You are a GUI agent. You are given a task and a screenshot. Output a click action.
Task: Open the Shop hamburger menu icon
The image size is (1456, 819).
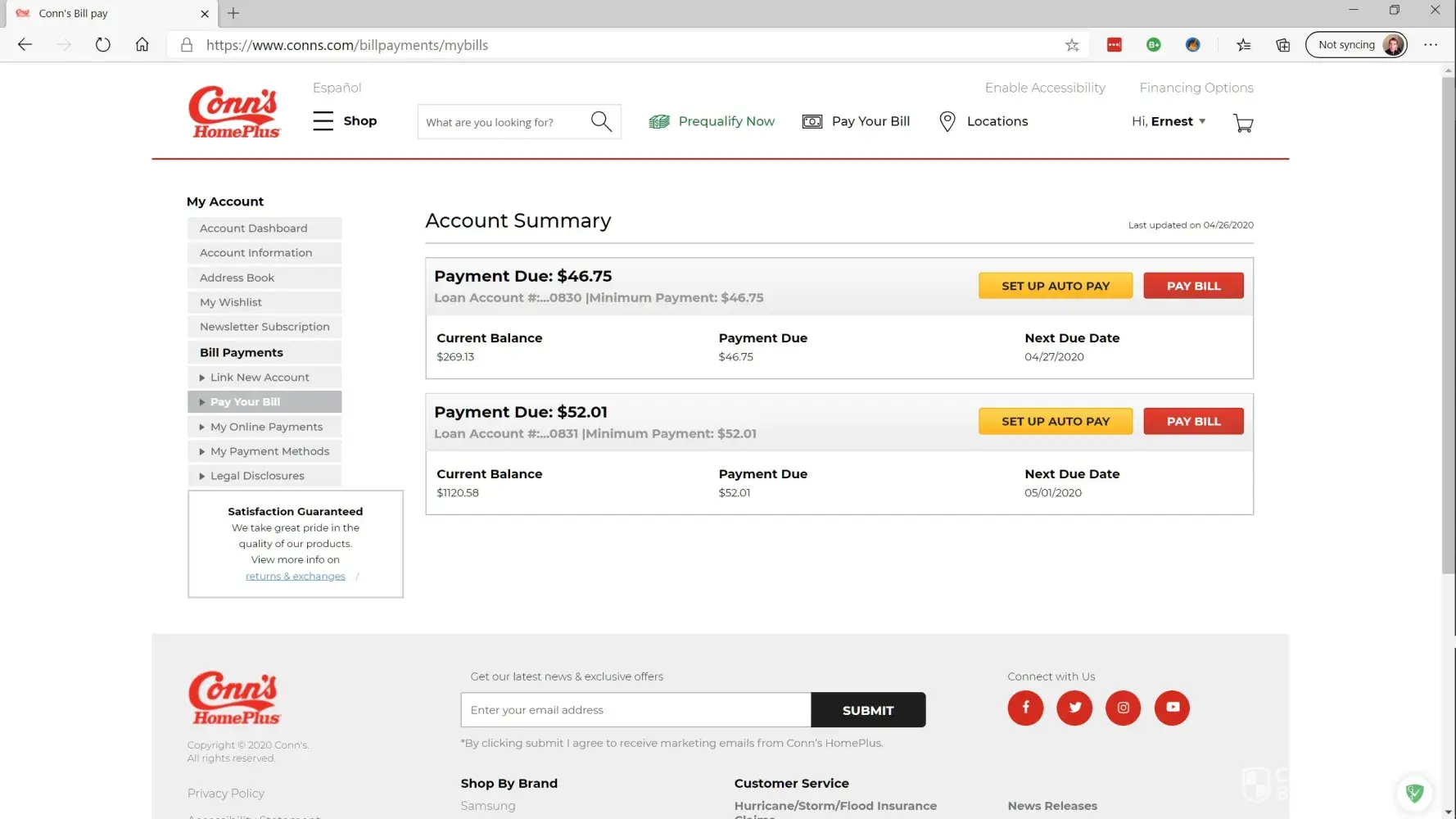[323, 121]
